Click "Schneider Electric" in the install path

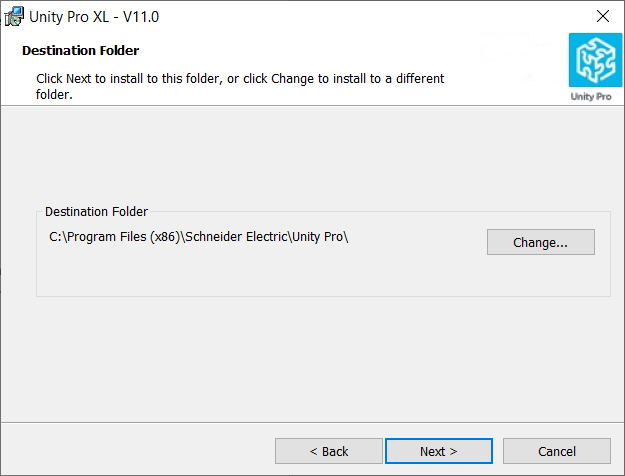tap(236, 237)
